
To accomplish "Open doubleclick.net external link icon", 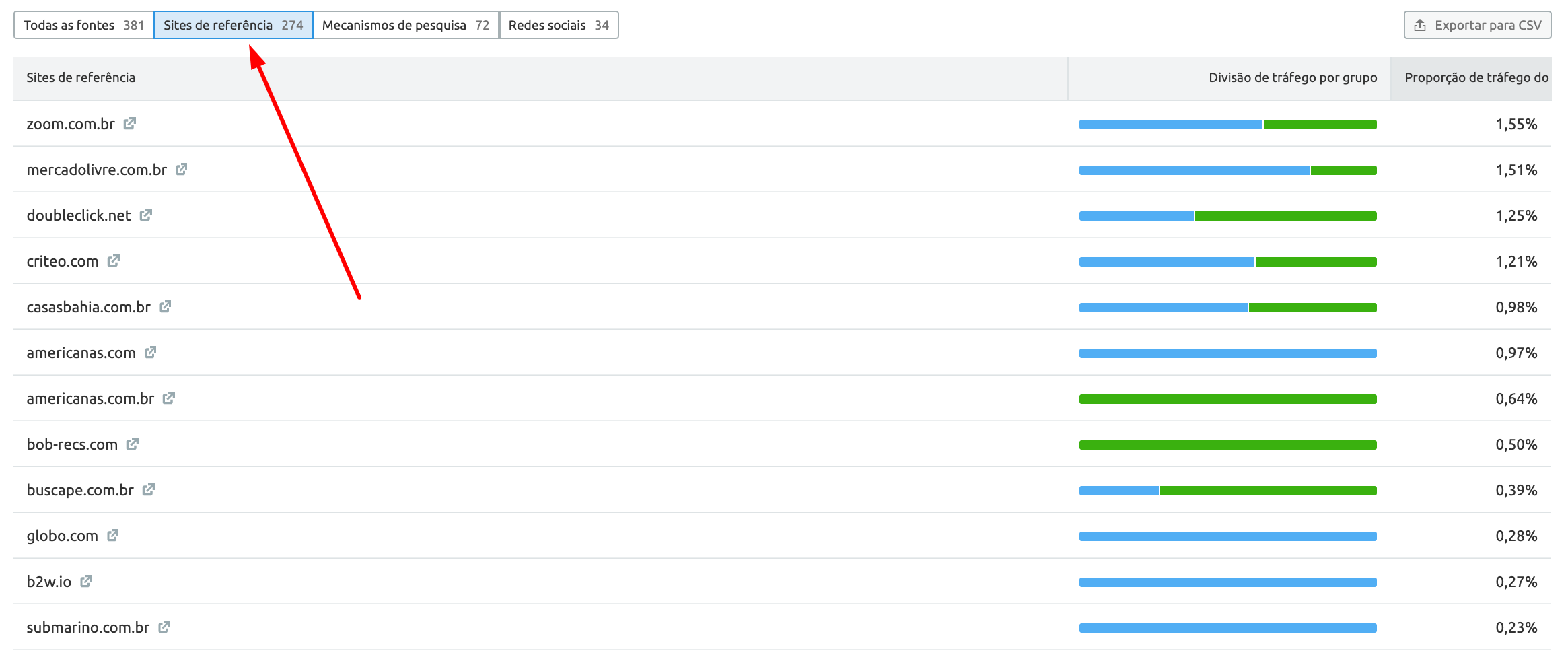I will click(x=146, y=215).
